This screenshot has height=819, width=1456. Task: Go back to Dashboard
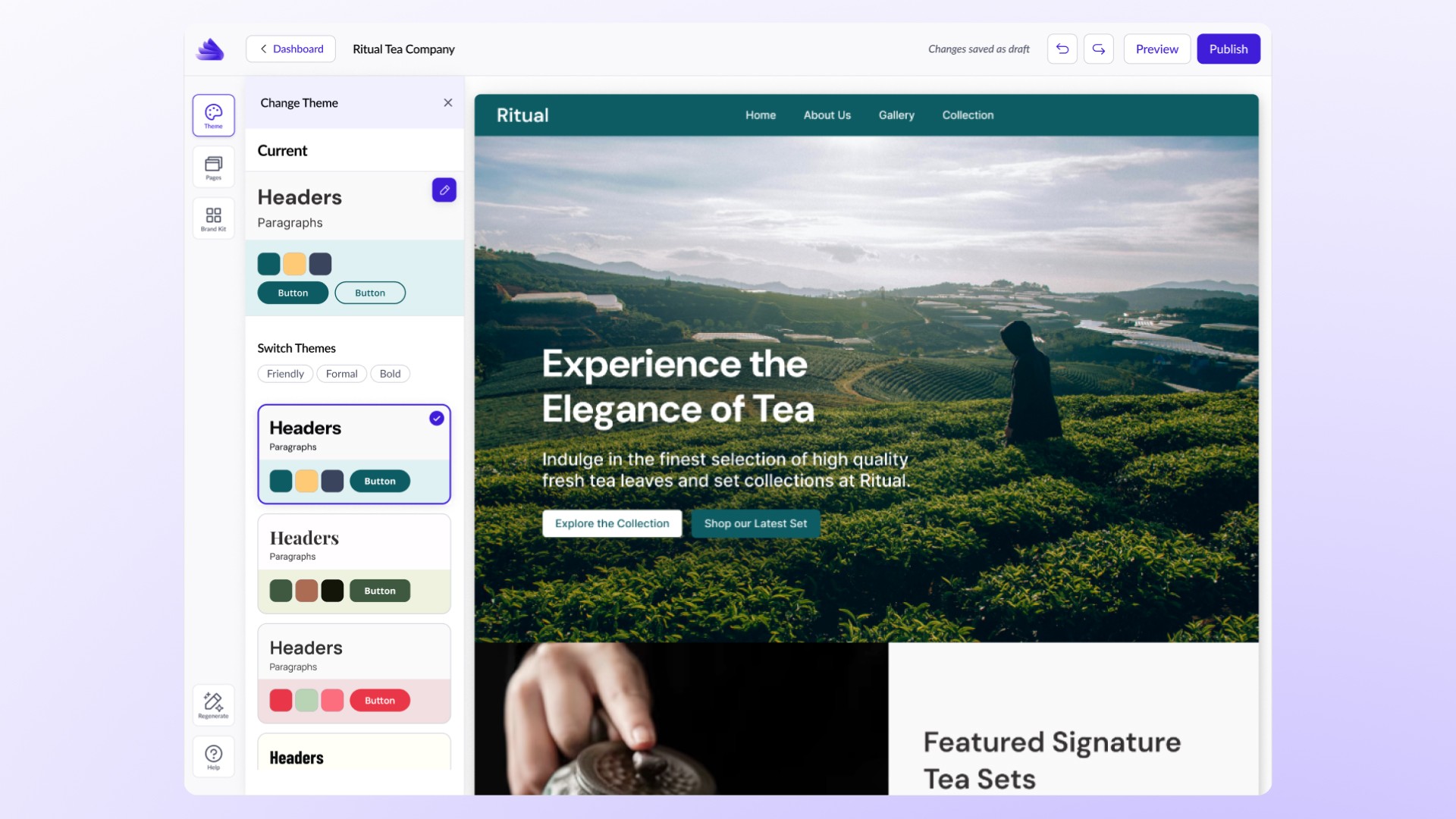coord(290,49)
